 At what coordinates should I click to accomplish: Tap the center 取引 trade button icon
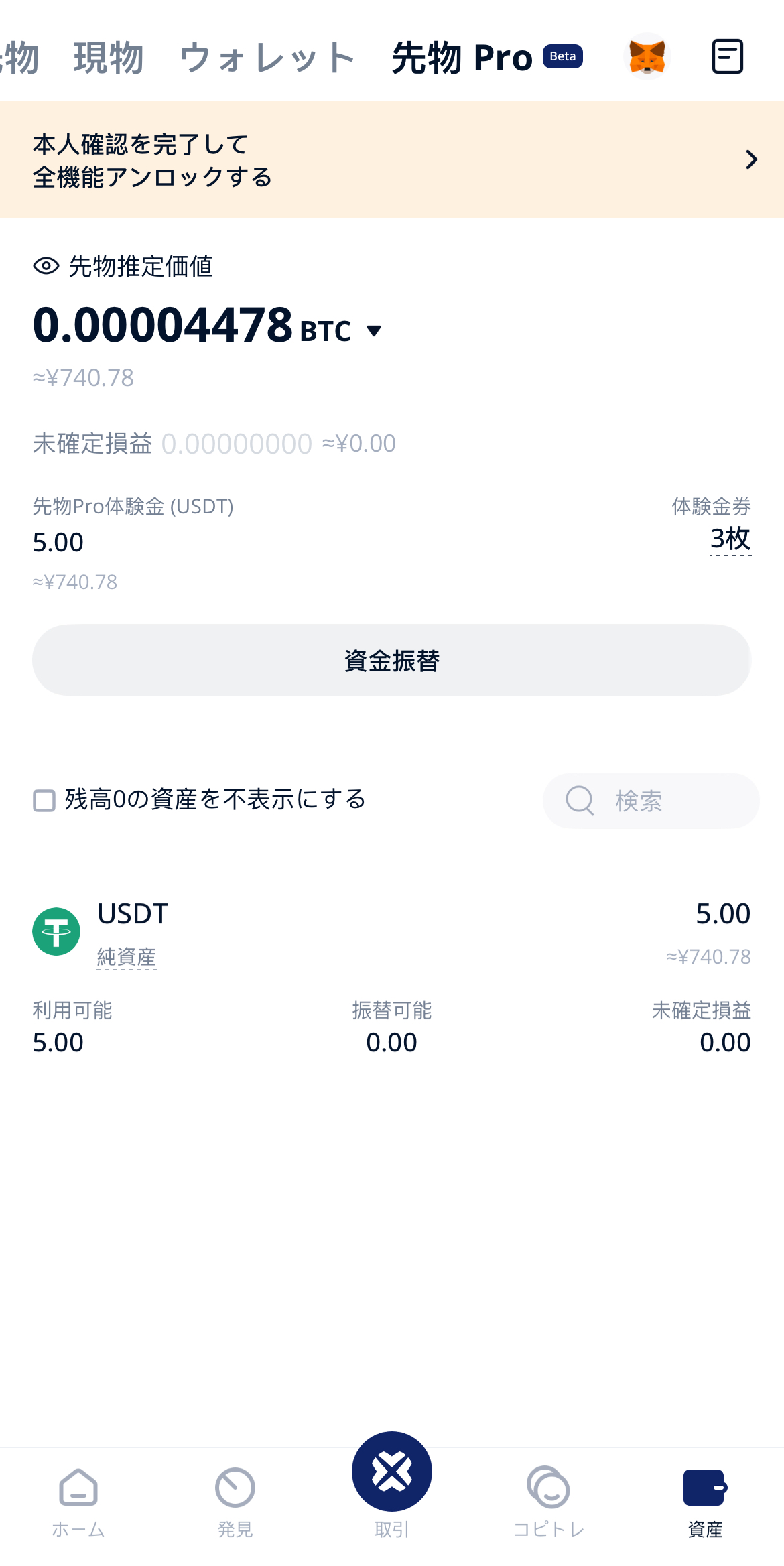click(x=392, y=1472)
